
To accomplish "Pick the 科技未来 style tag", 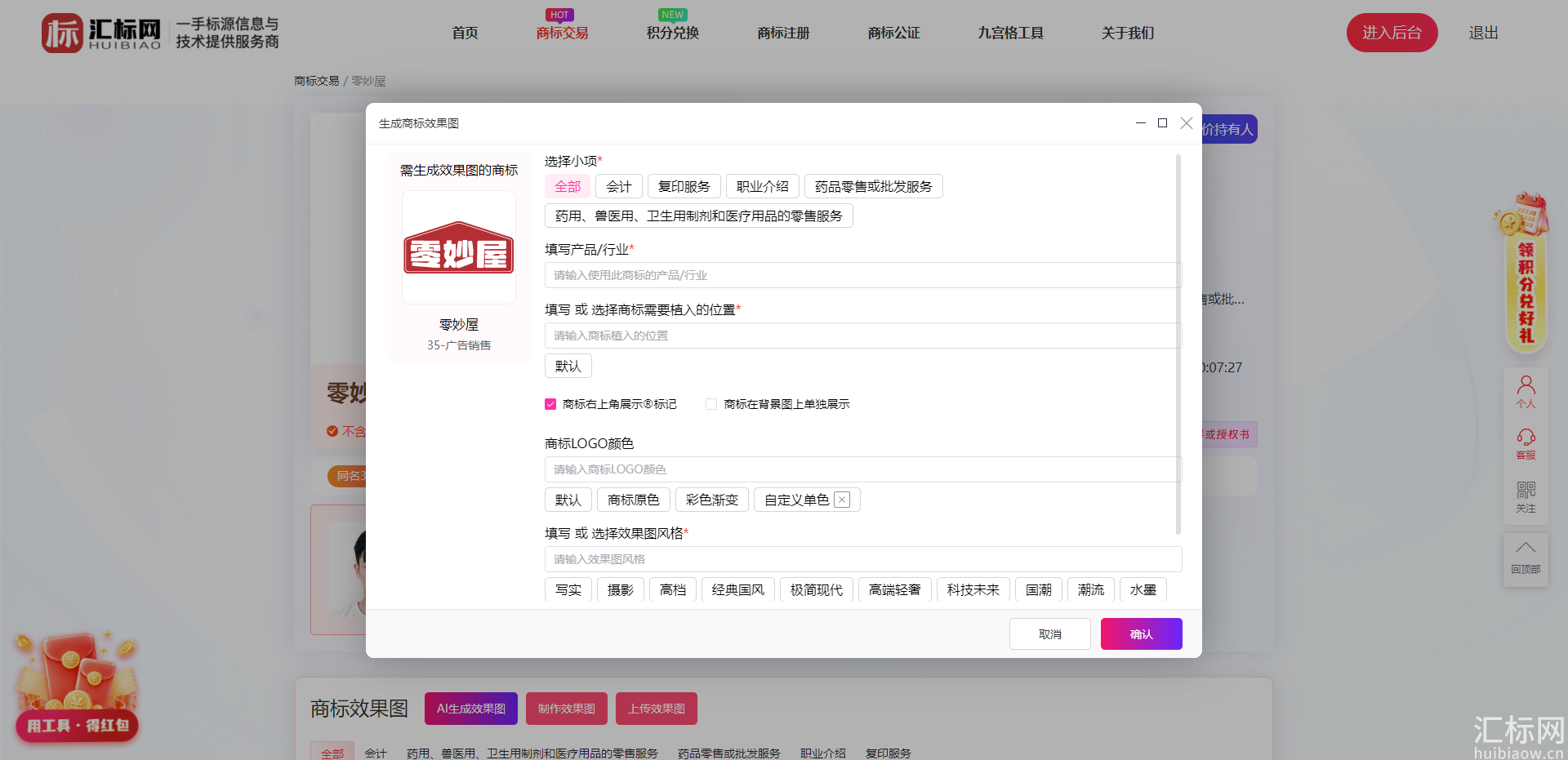I will [973, 589].
